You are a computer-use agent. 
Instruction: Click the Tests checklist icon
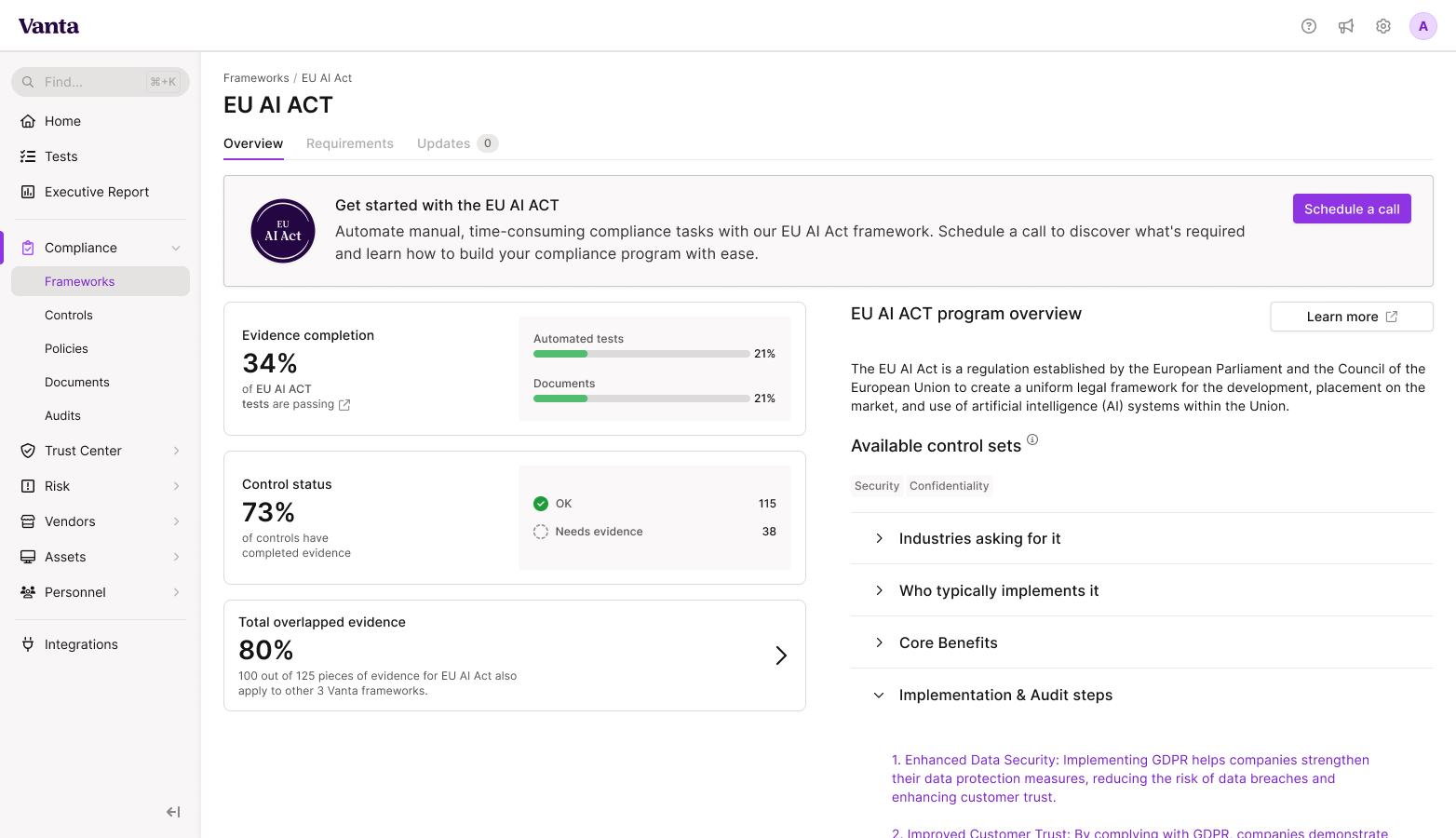tap(28, 156)
